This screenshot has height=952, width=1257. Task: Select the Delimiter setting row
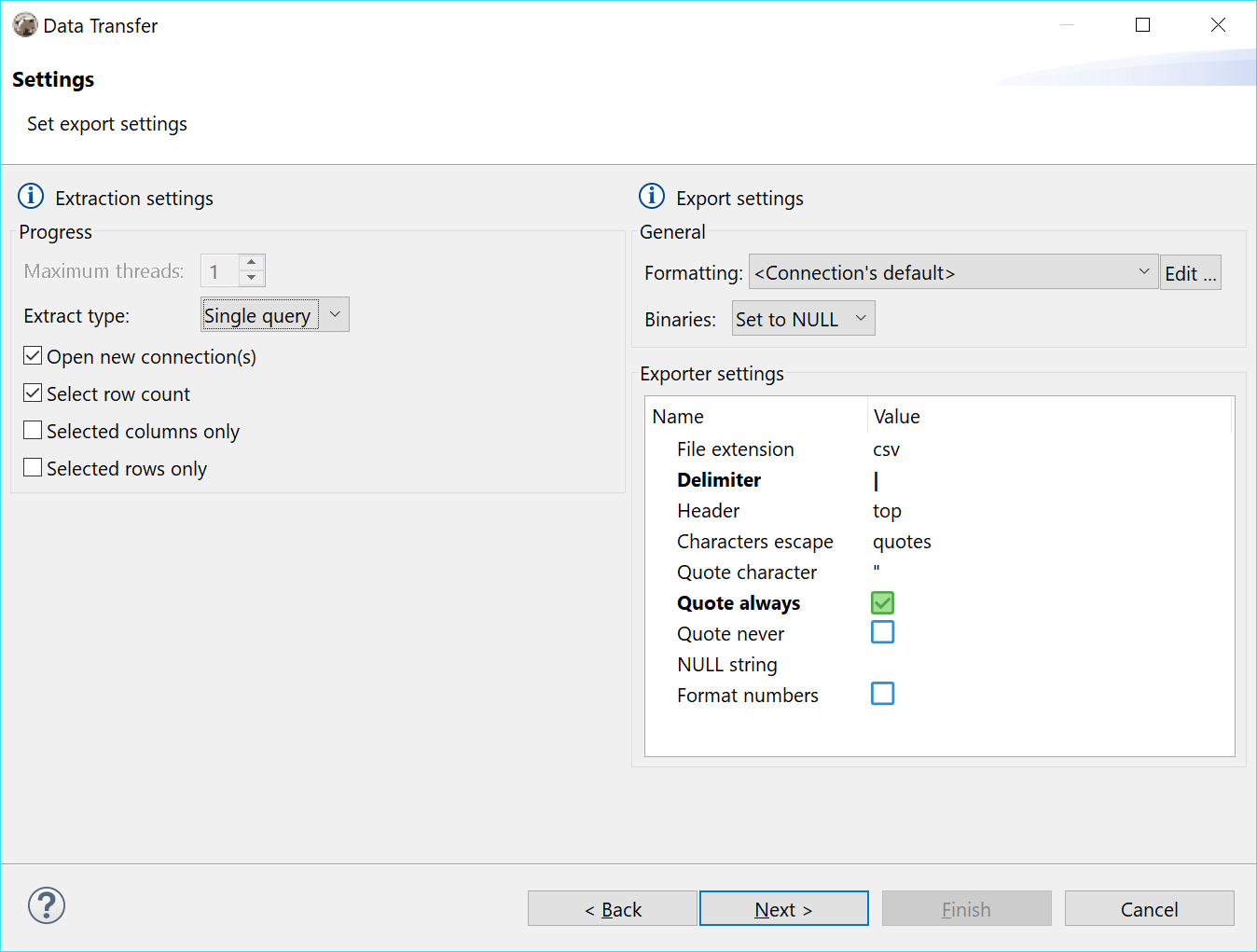pyautogui.click(x=939, y=480)
